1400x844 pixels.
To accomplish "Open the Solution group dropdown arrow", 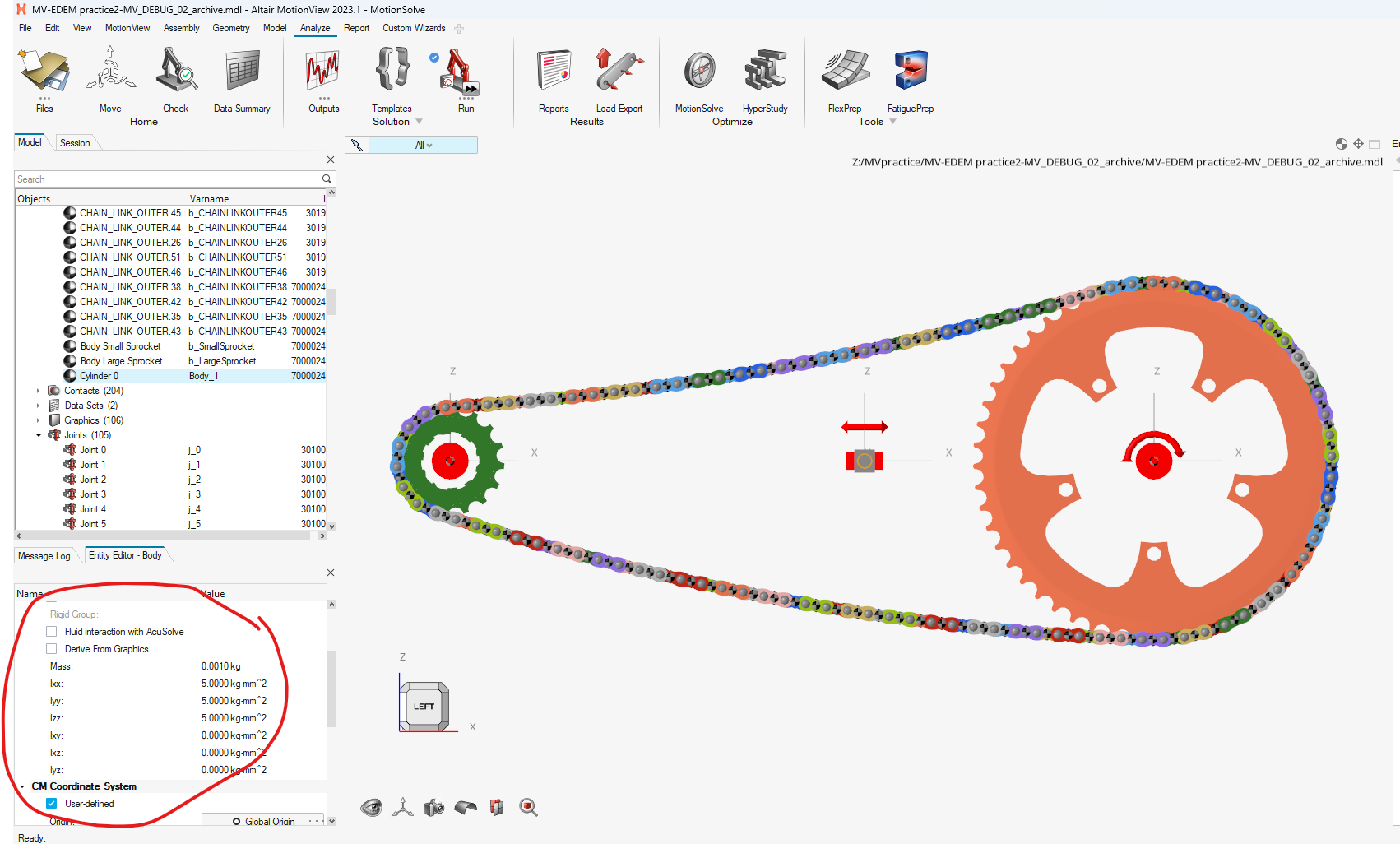I will [x=420, y=122].
